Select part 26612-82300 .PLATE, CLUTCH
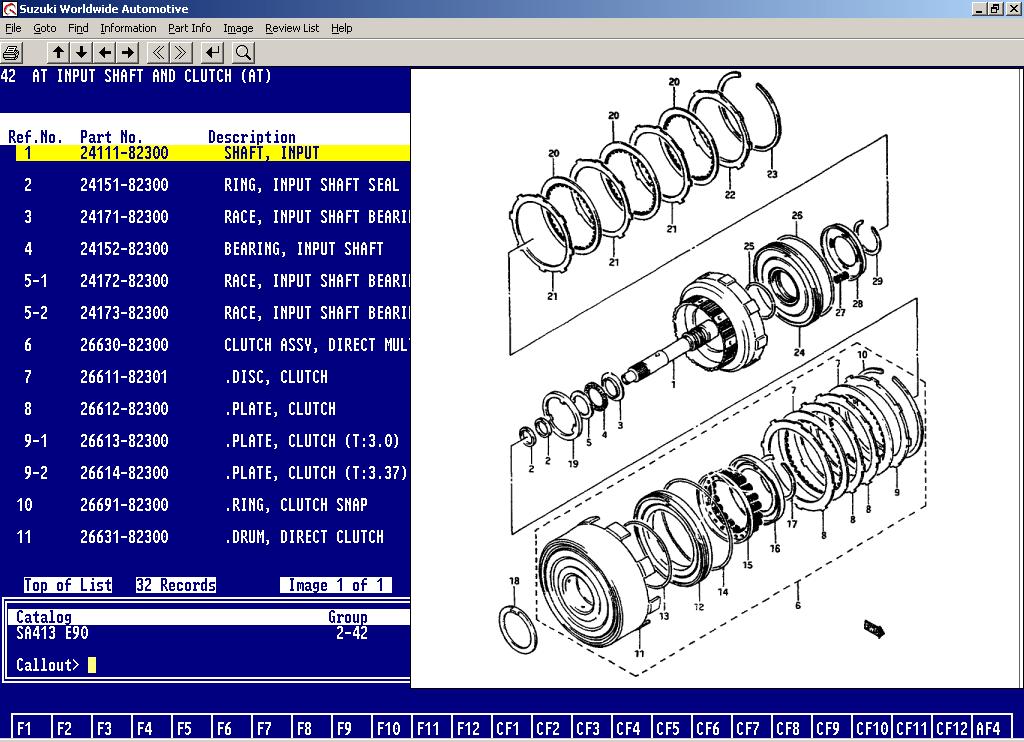The width and height of the screenshot is (1024, 742). pyautogui.click(x=212, y=409)
